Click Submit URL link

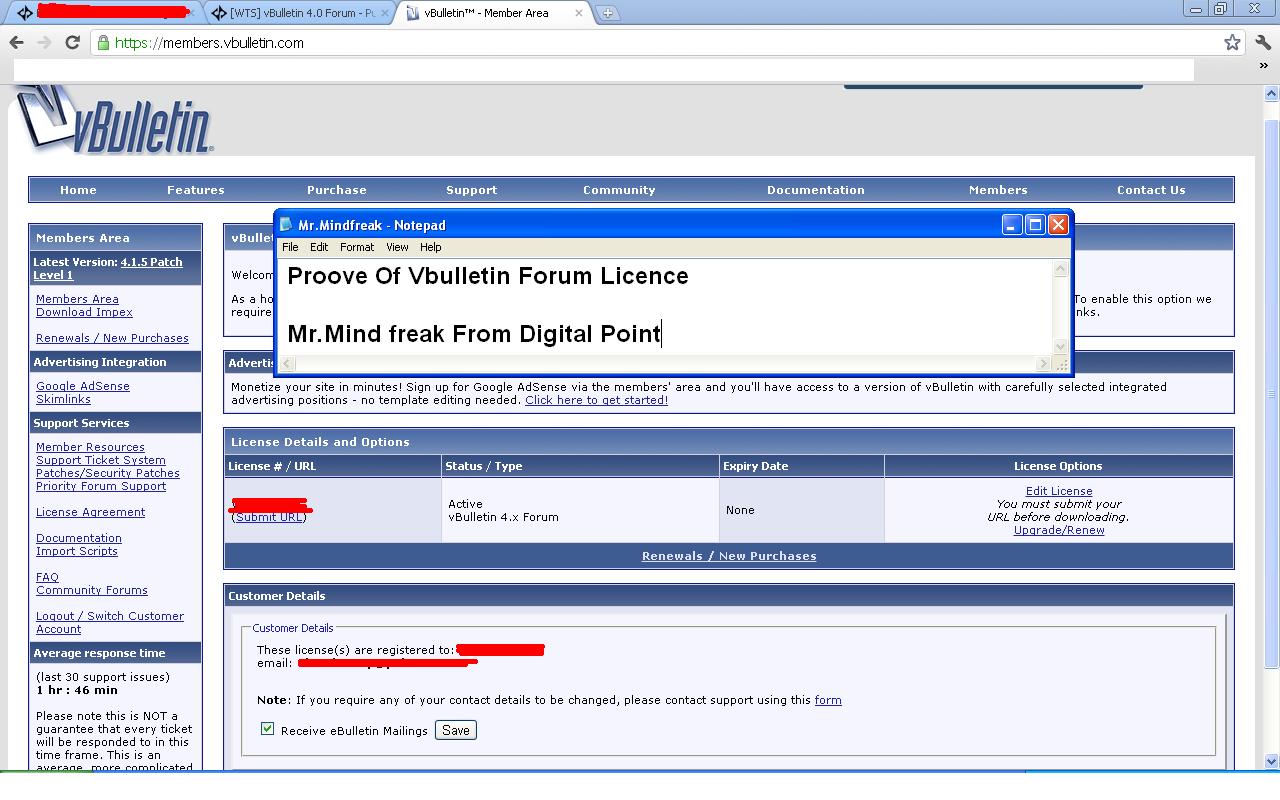269,517
